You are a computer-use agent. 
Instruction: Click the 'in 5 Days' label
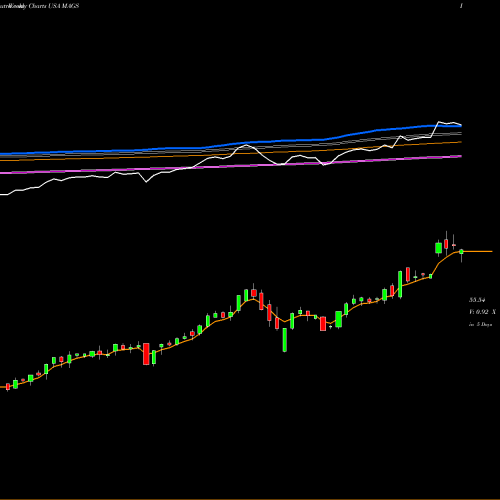pyautogui.click(x=480, y=324)
